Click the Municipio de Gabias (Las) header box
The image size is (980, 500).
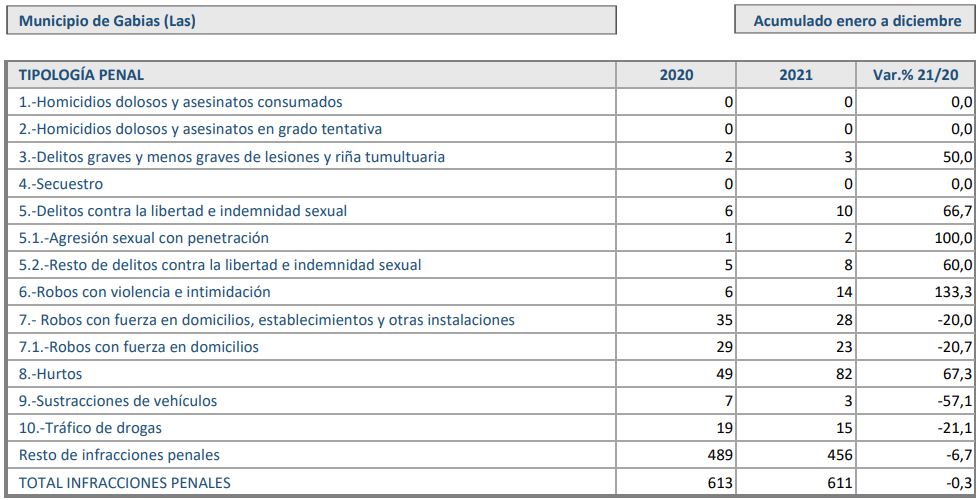click(x=310, y=21)
